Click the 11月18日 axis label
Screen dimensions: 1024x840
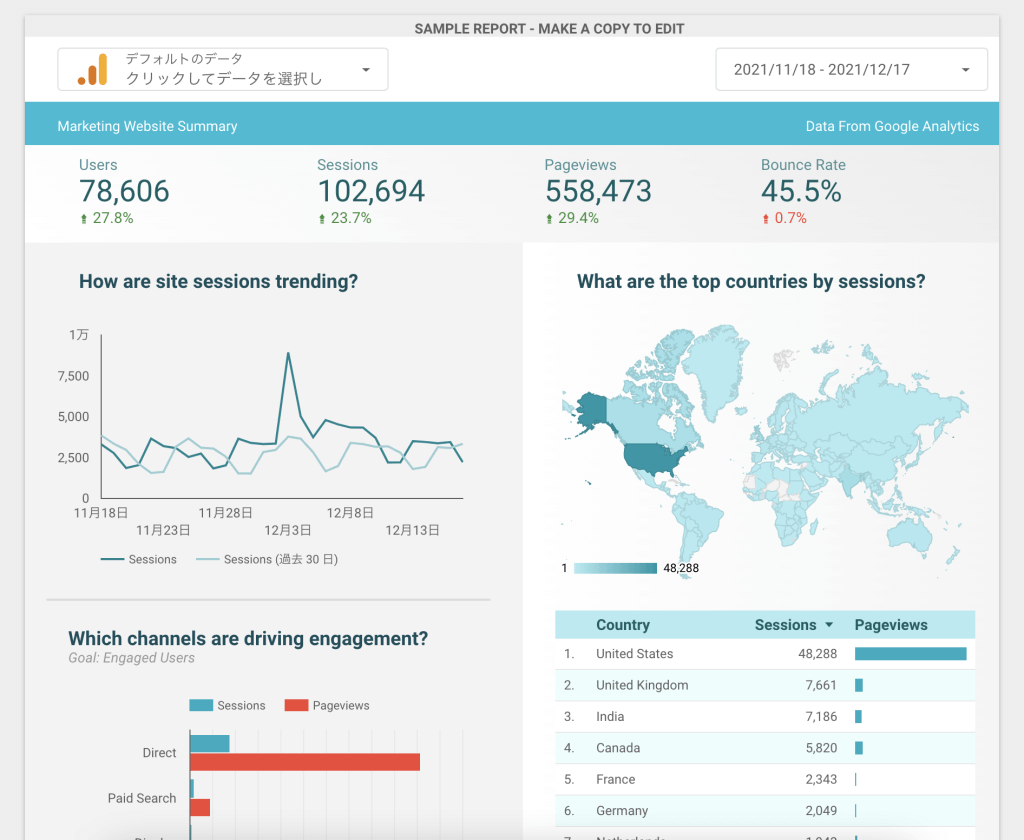tap(101, 513)
